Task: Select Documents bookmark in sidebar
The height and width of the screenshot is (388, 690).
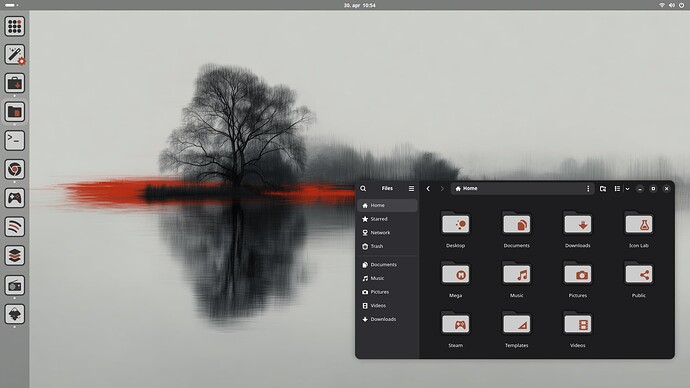Action: [x=387, y=265]
